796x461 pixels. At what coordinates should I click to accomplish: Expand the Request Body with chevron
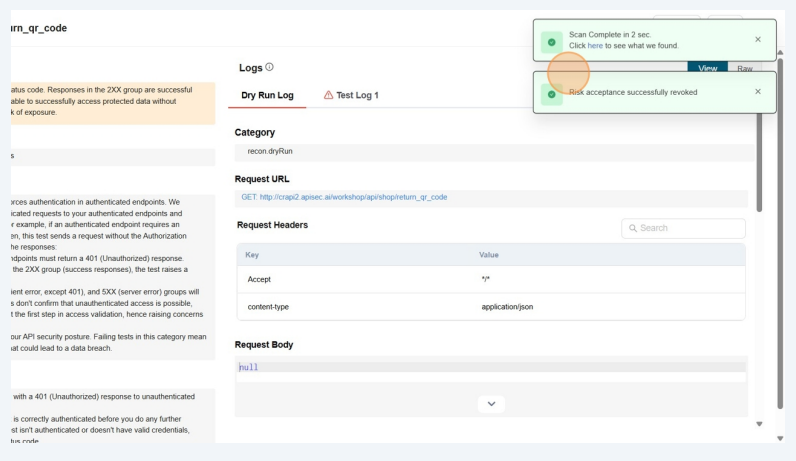[490, 404]
